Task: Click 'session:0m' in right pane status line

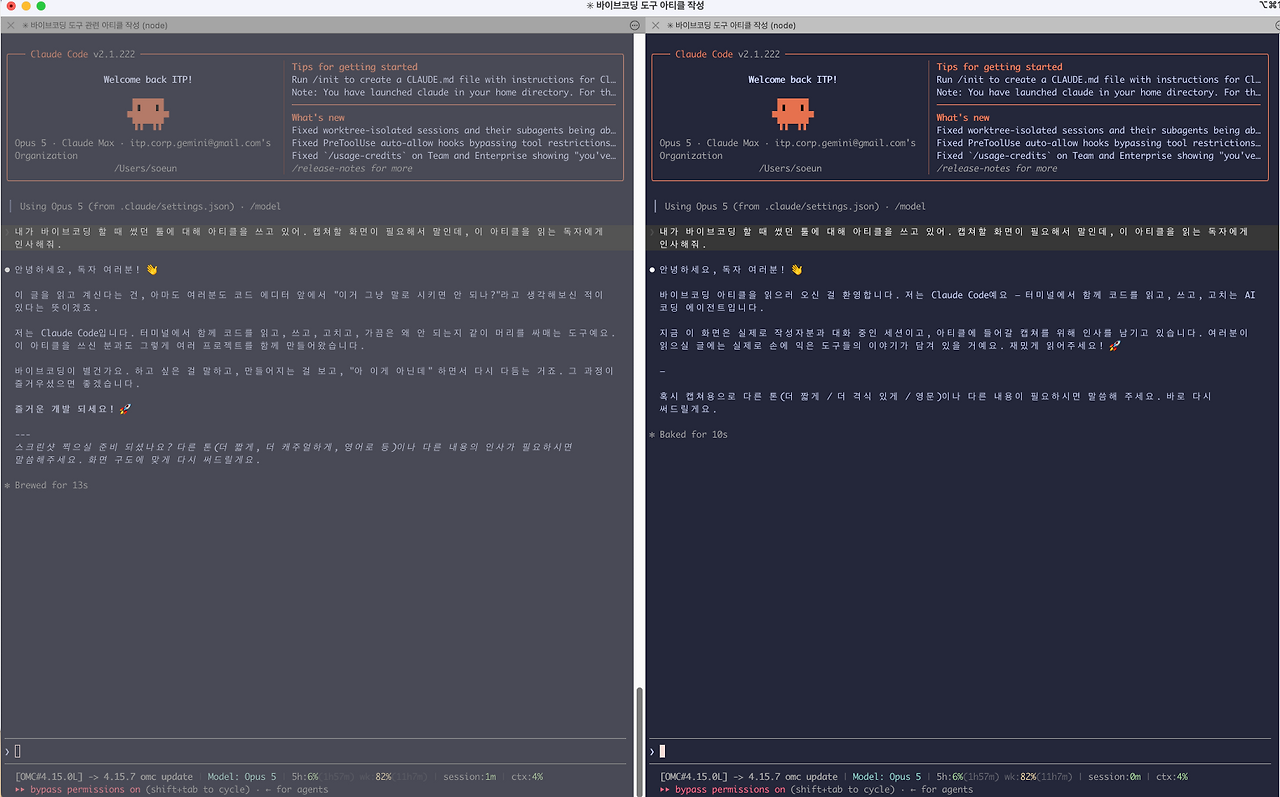Action: click(1115, 777)
